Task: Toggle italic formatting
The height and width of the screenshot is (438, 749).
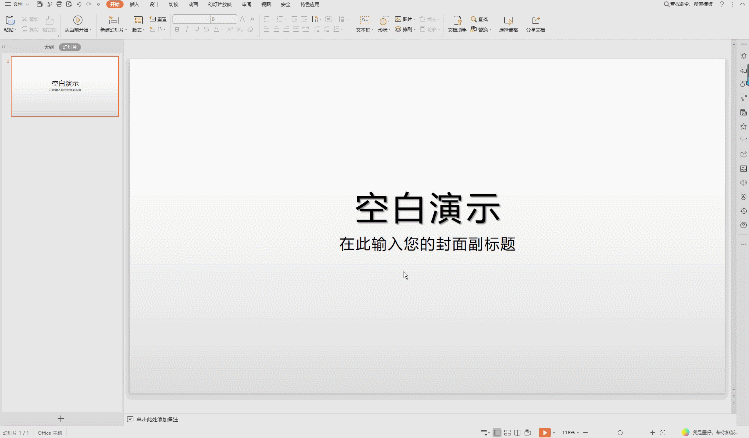Action: coord(187,29)
